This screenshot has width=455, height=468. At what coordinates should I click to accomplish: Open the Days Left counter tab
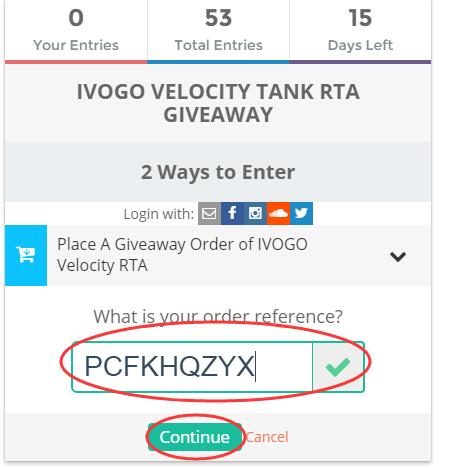[x=360, y=31]
